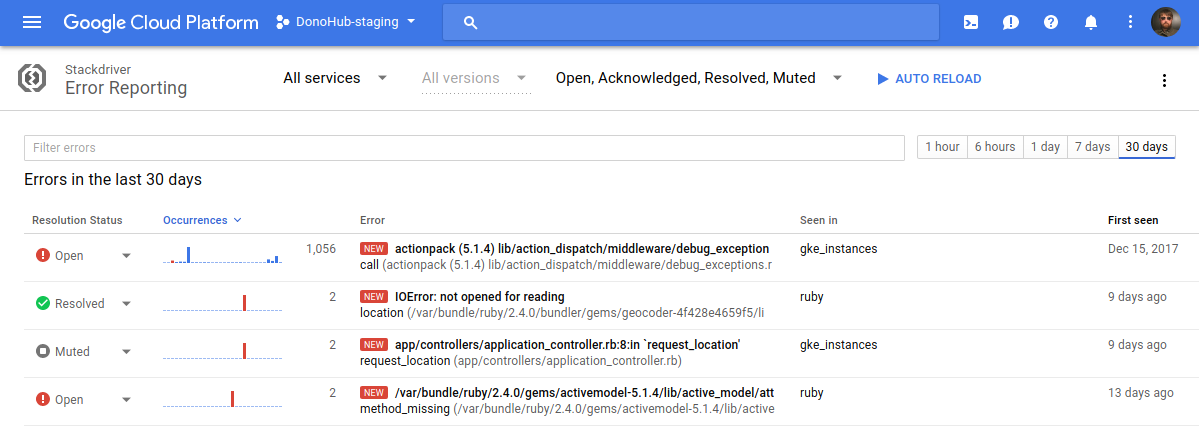Open the help question mark icon
Viewport: 1199px width, 428px height.
pyautogui.click(x=1050, y=22)
